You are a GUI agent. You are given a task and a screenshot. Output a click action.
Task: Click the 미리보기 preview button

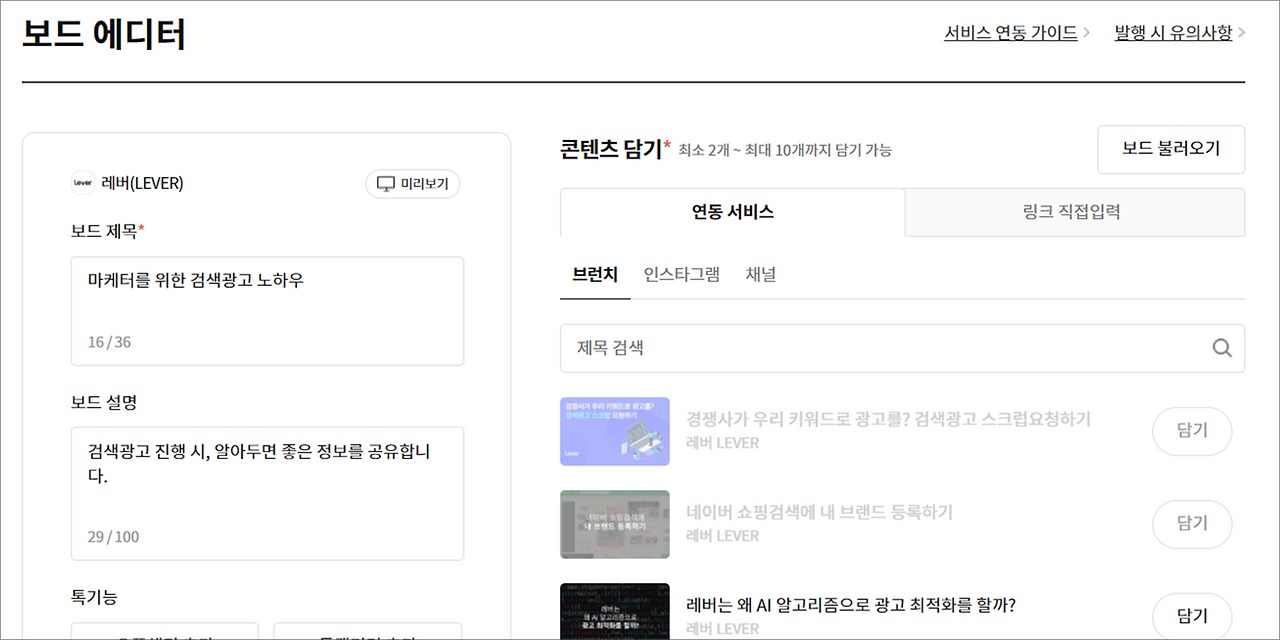412,183
